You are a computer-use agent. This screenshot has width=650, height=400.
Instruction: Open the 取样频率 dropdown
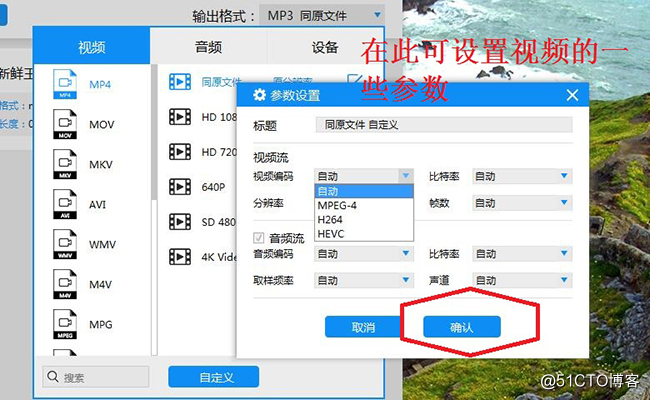click(364, 280)
